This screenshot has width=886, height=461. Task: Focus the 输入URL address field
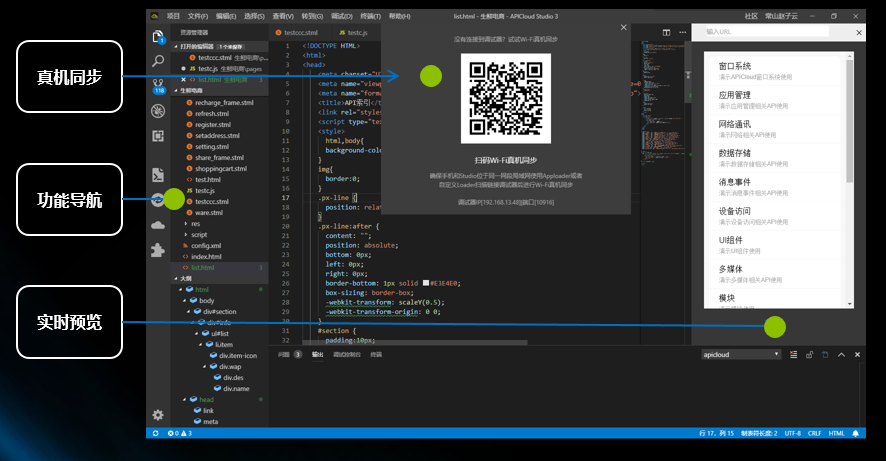coord(766,32)
